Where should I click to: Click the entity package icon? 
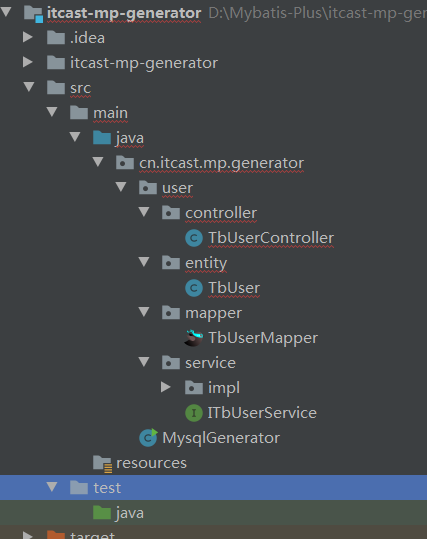click(x=171, y=263)
